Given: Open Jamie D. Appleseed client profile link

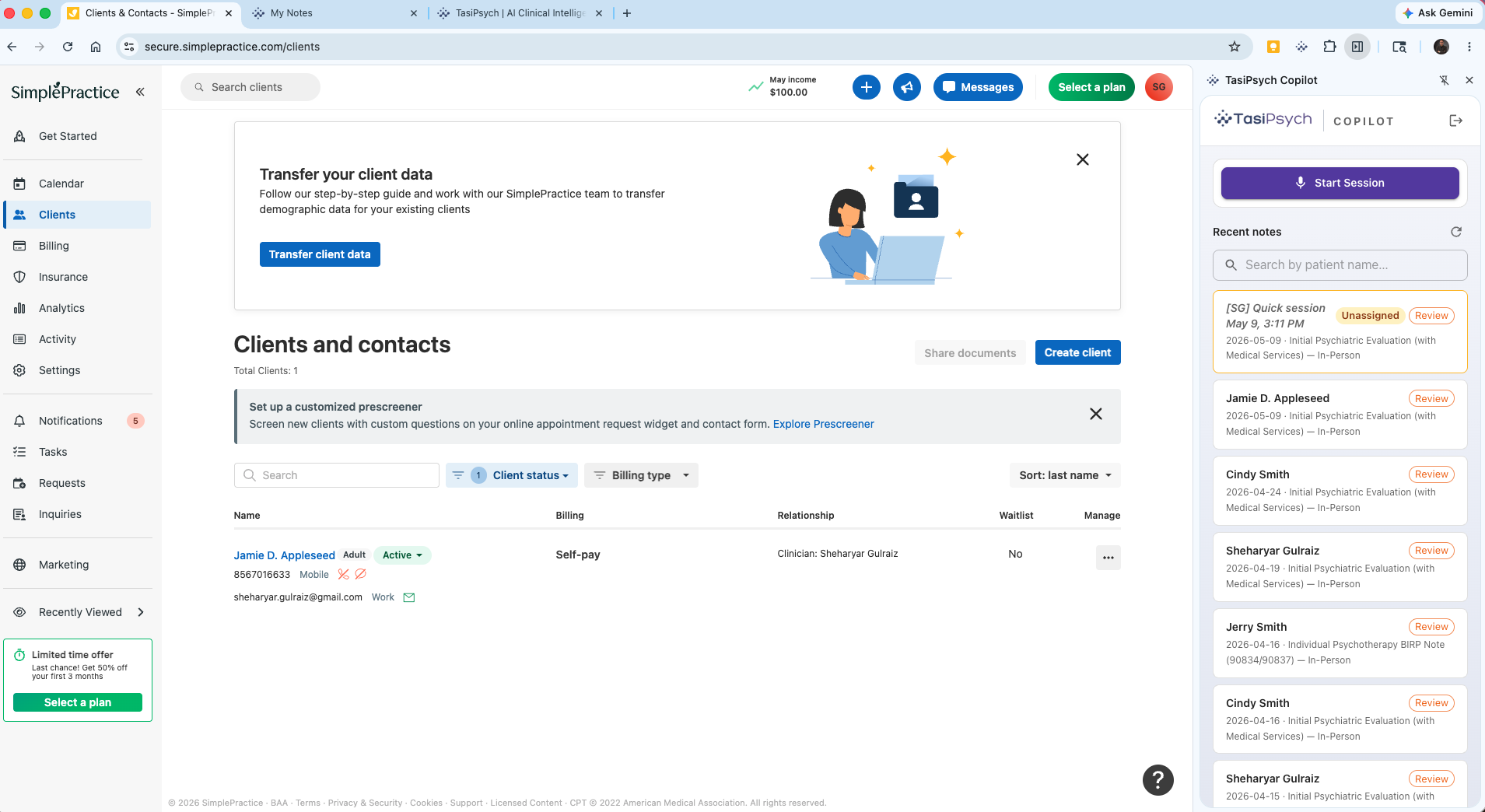Looking at the screenshot, I should coord(285,555).
